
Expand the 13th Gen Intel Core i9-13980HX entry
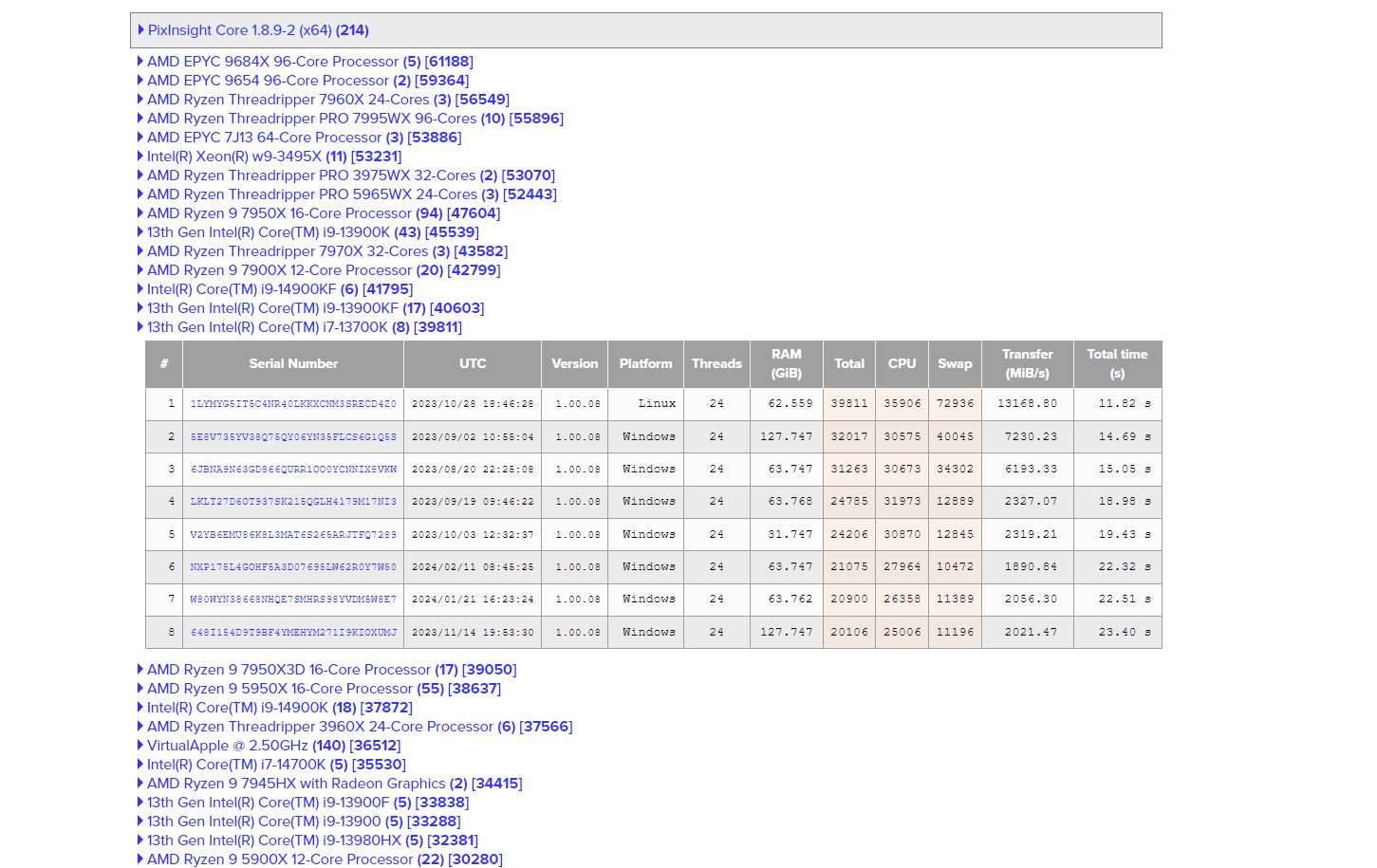pos(307,840)
